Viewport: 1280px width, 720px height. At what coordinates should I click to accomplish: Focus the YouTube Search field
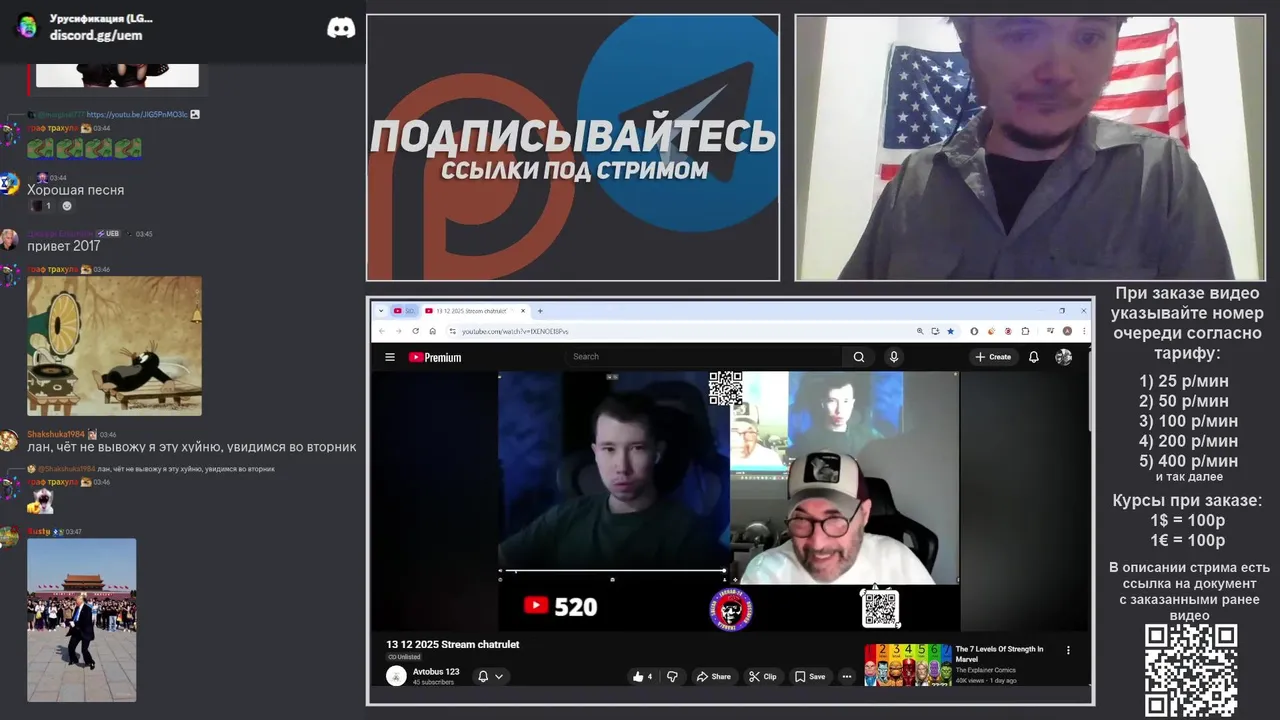[705, 356]
